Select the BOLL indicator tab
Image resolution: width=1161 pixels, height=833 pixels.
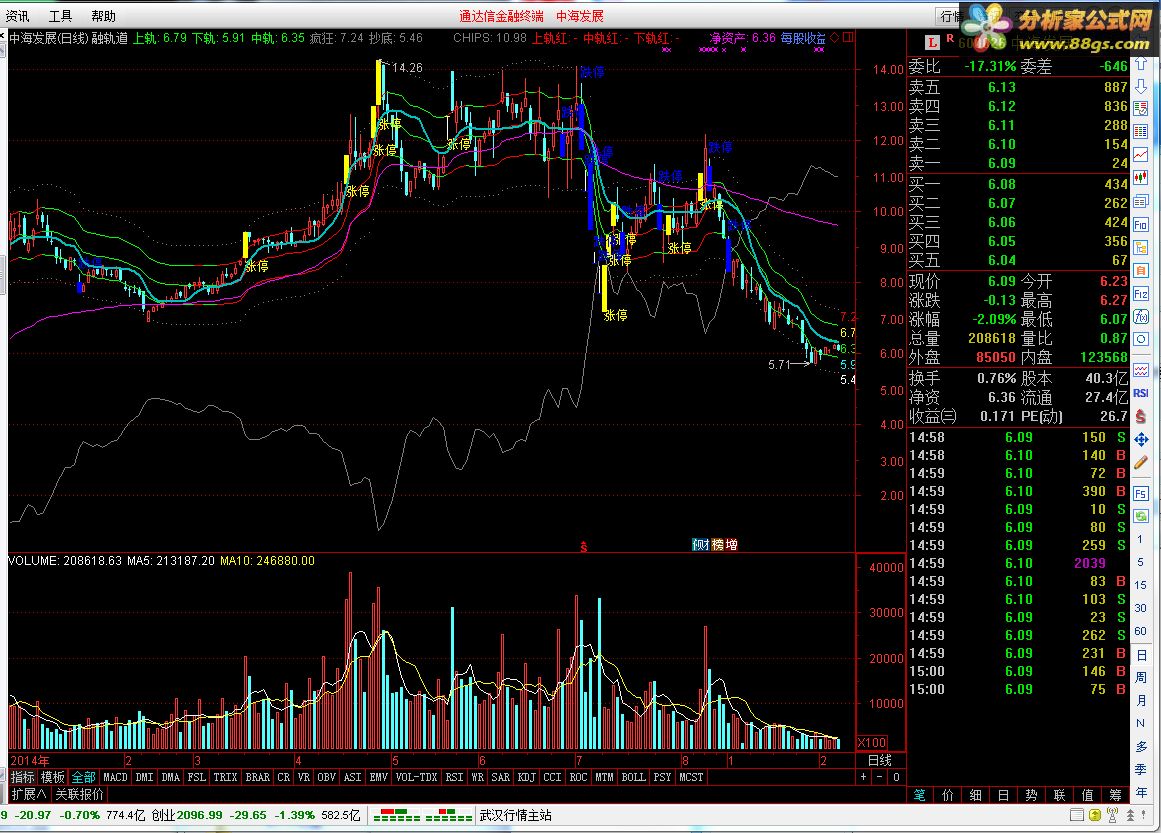633,777
